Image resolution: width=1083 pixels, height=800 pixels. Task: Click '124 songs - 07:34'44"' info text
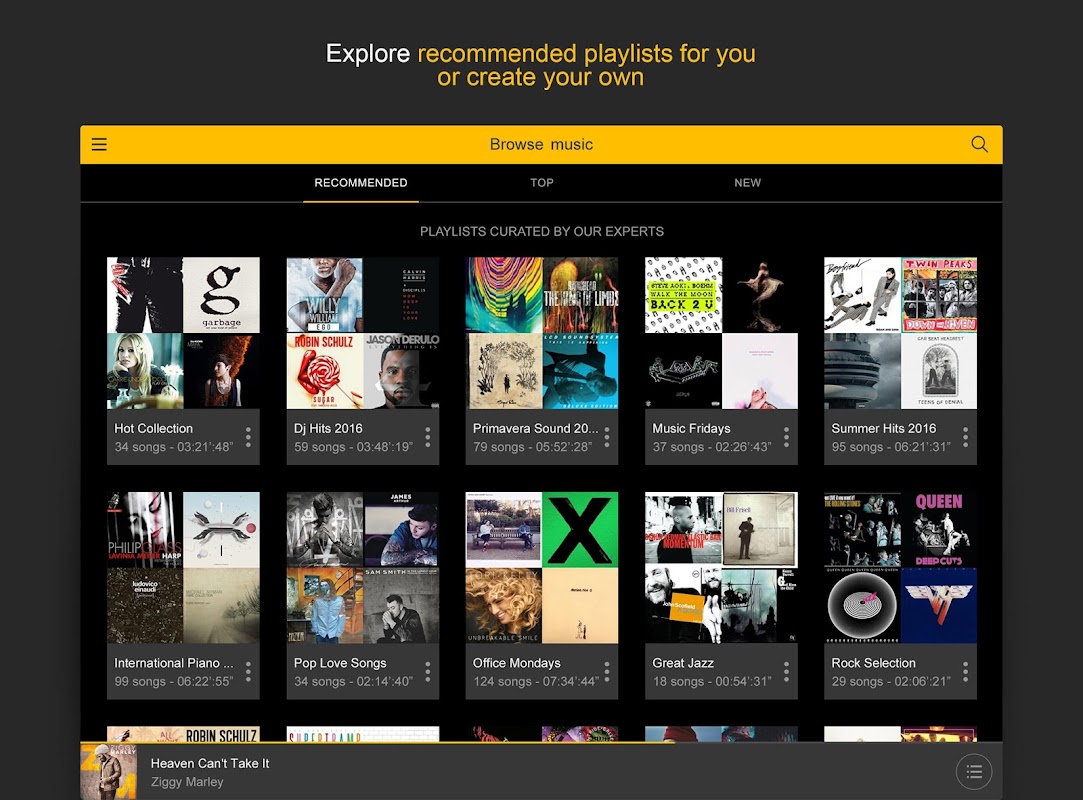pyautogui.click(x=535, y=681)
